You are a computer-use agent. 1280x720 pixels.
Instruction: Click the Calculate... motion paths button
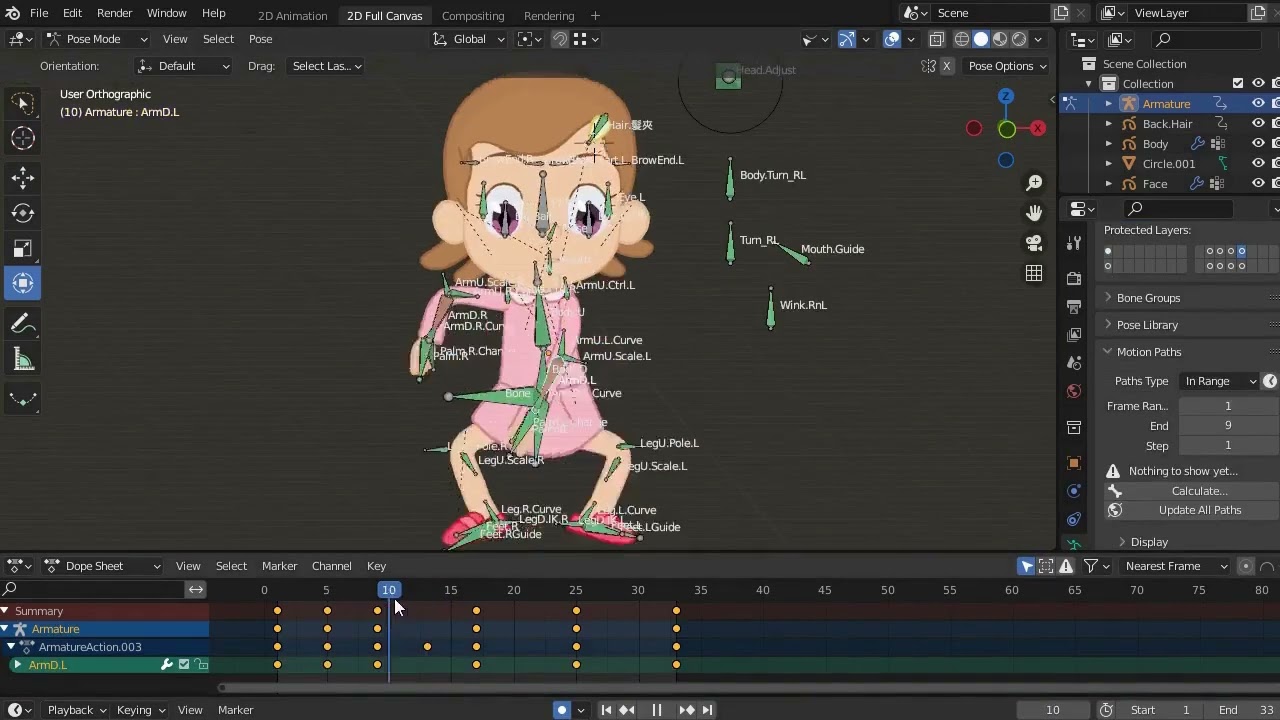point(1192,491)
